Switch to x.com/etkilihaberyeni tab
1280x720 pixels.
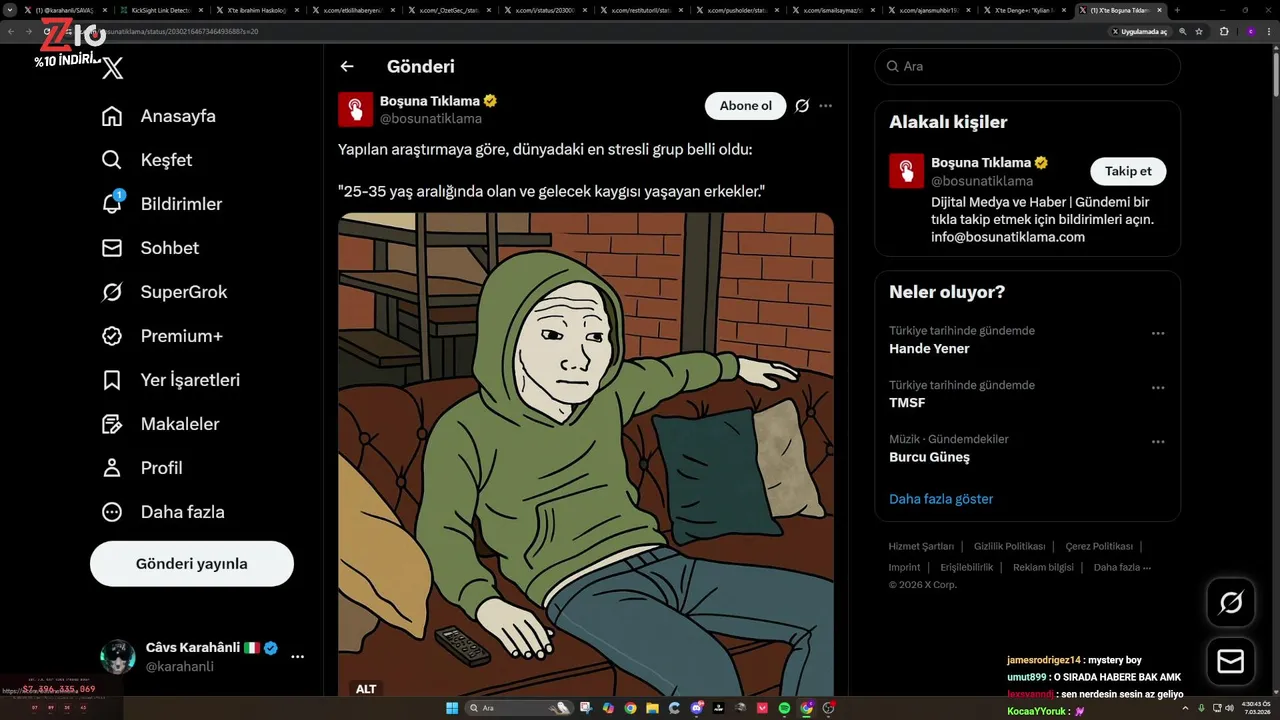pyautogui.click(x=353, y=10)
